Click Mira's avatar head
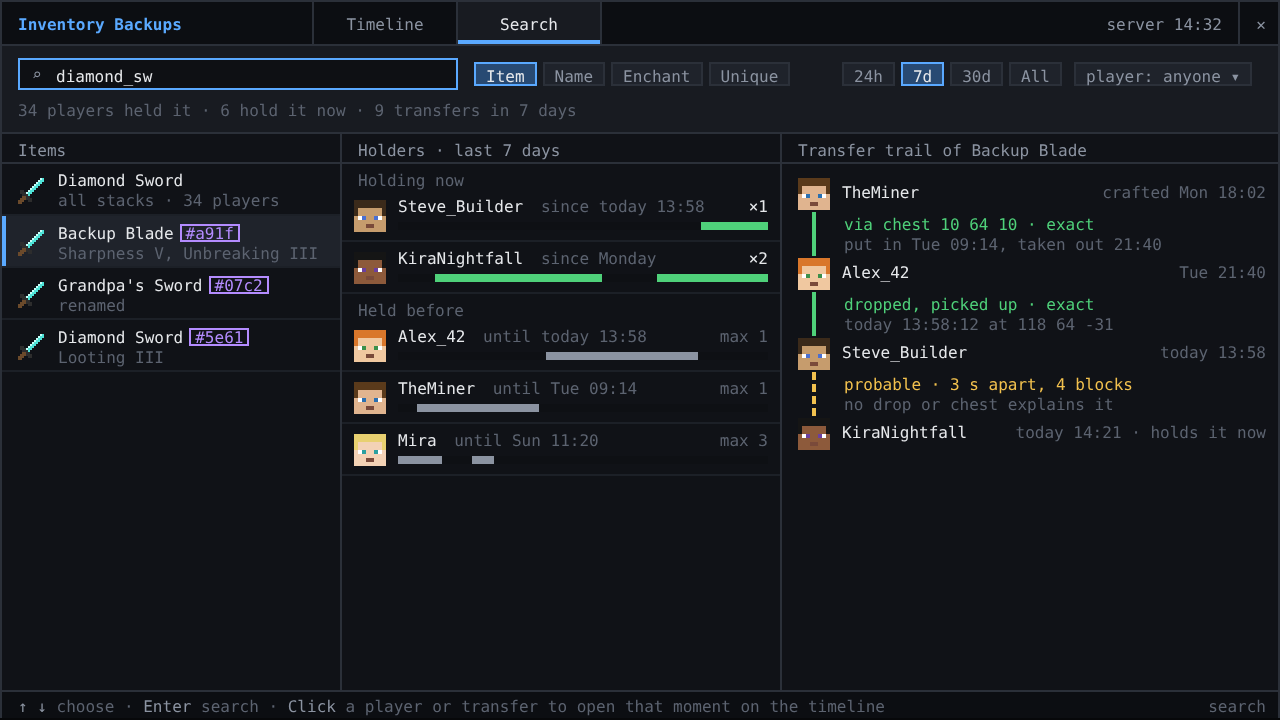1280x720 pixels. 370,450
